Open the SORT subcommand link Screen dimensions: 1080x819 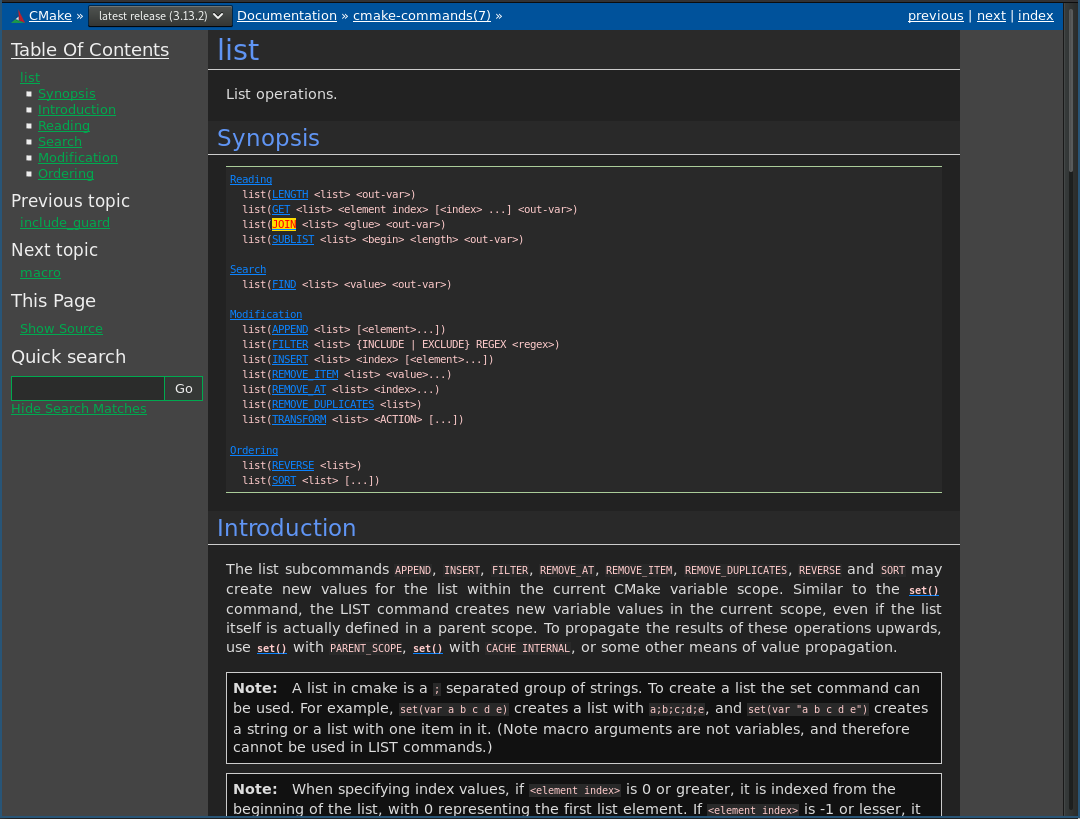point(284,481)
